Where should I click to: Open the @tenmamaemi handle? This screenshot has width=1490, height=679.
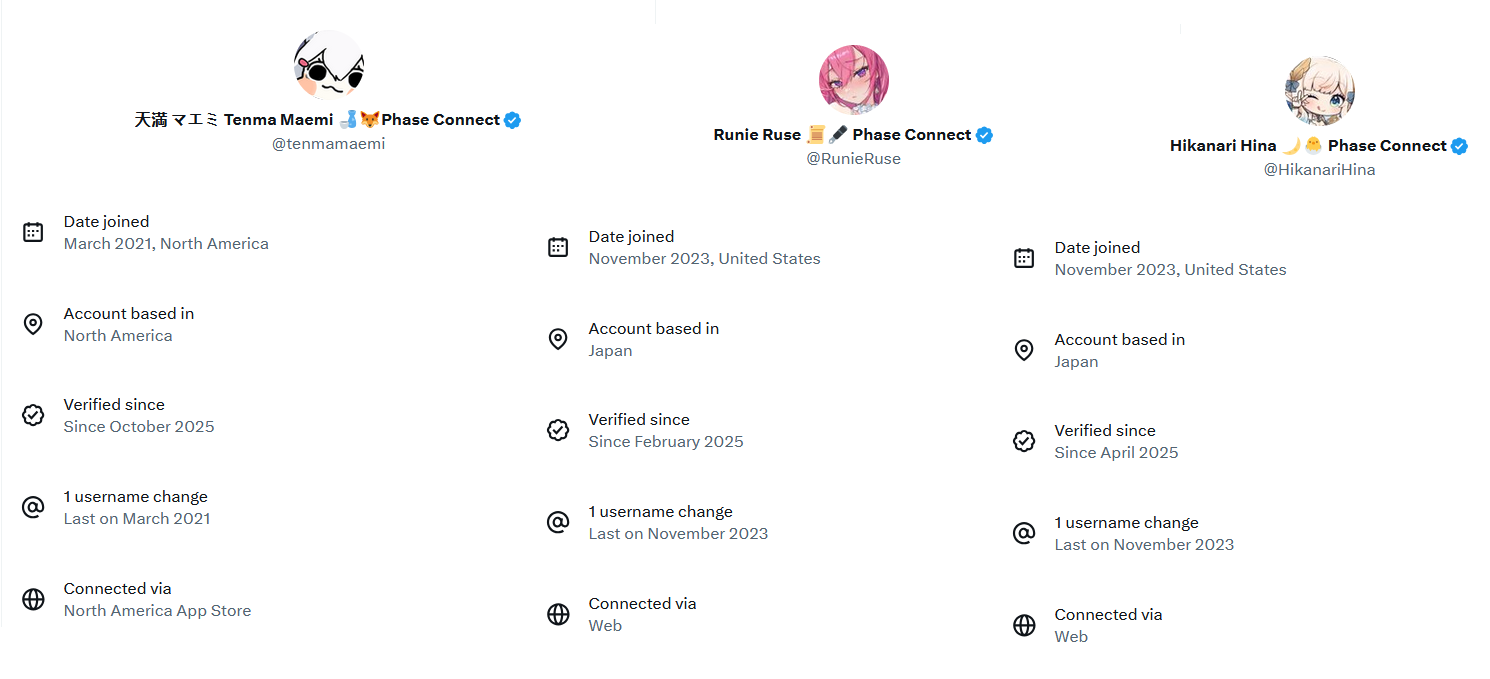pos(328,144)
